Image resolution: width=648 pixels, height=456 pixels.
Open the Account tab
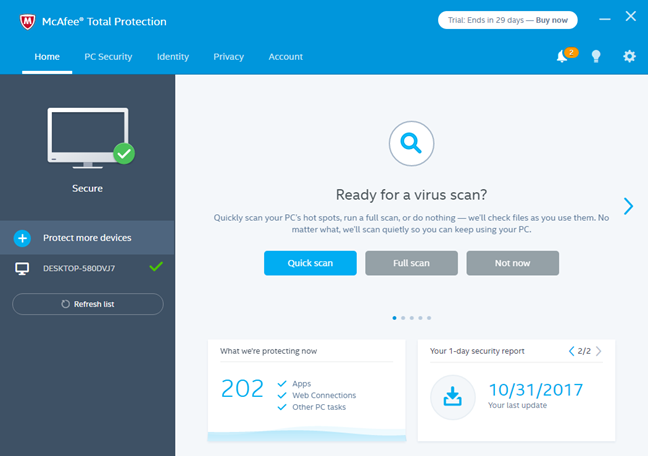[286, 57]
